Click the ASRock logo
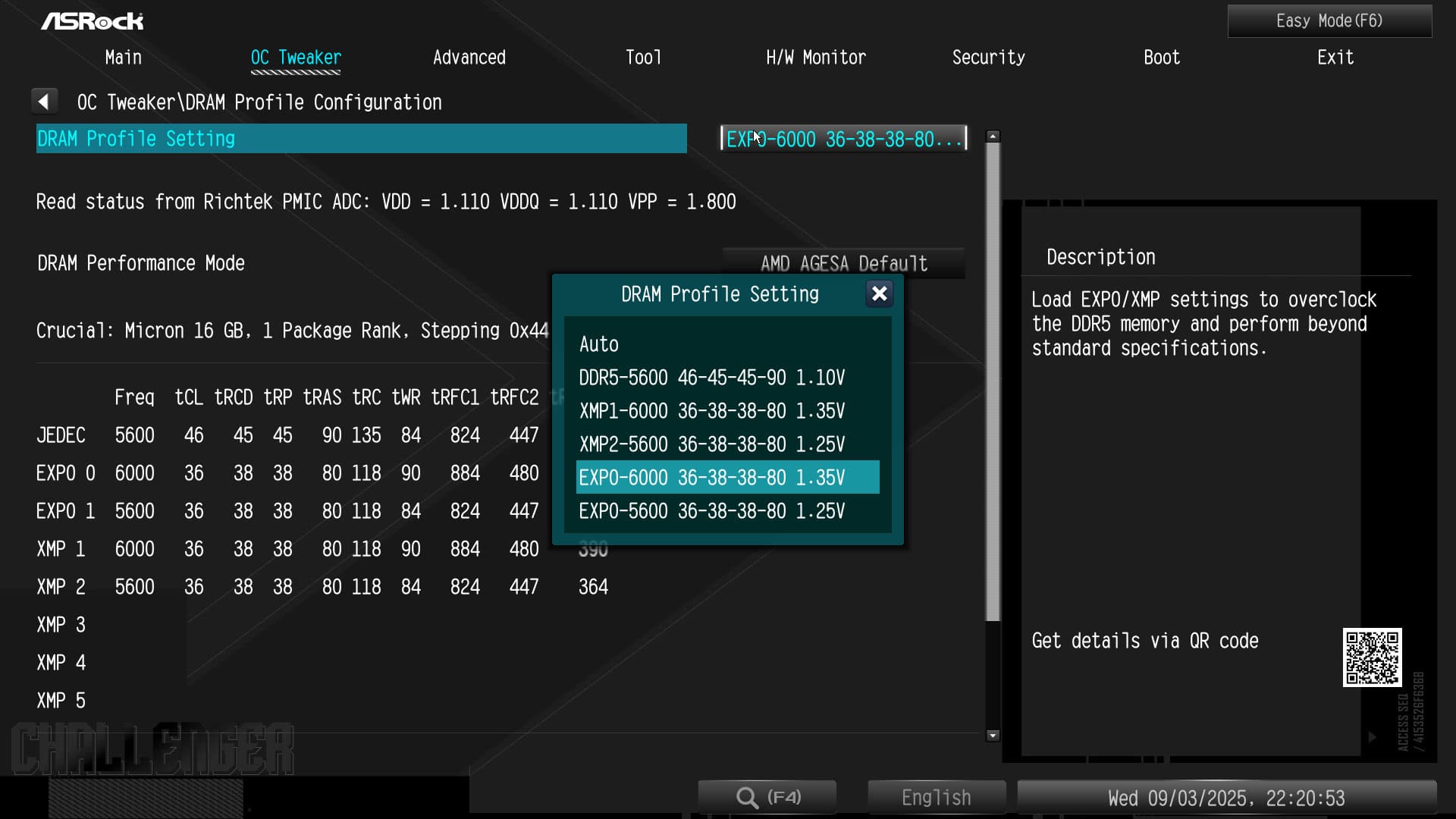The image size is (1456, 819). point(92,21)
